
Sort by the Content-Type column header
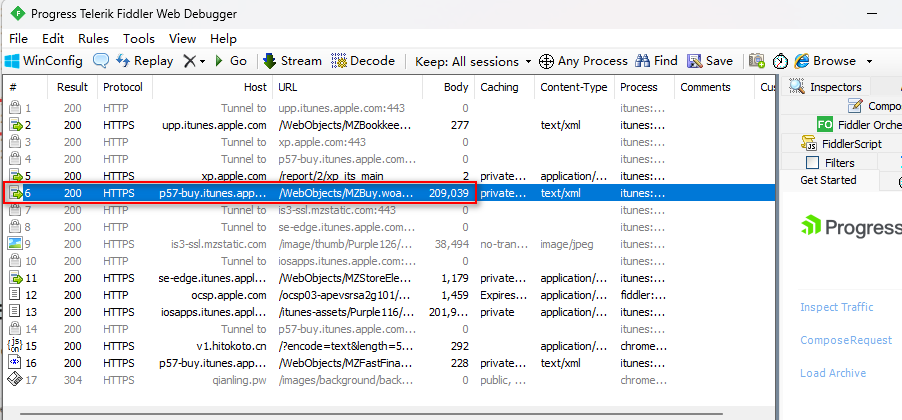574,87
